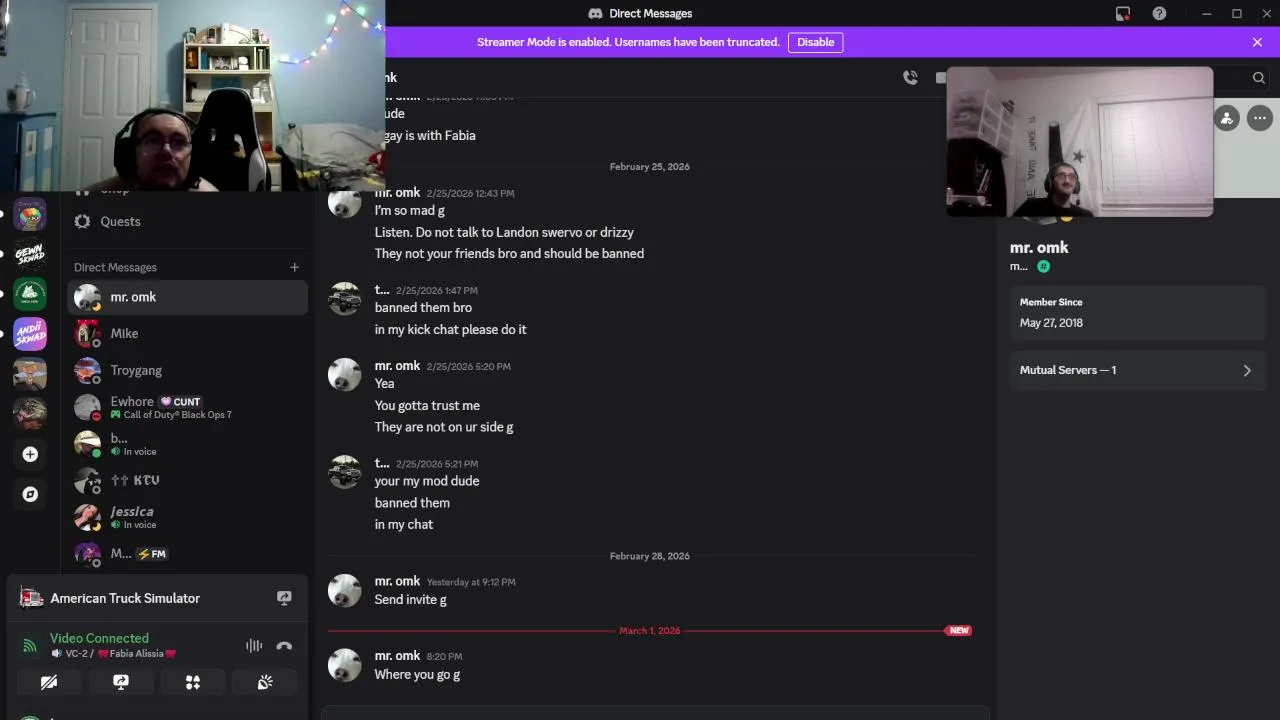Open the Activities launcher icon
Screen dimensions: 1280x720
[193, 682]
